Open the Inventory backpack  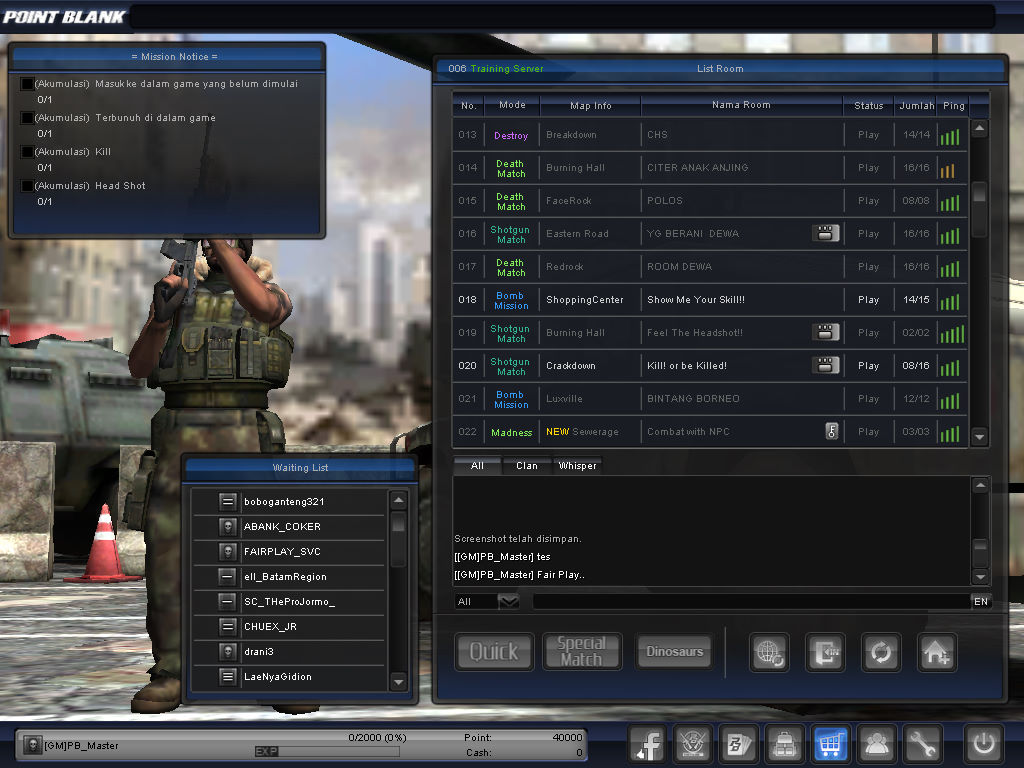[x=785, y=744]
